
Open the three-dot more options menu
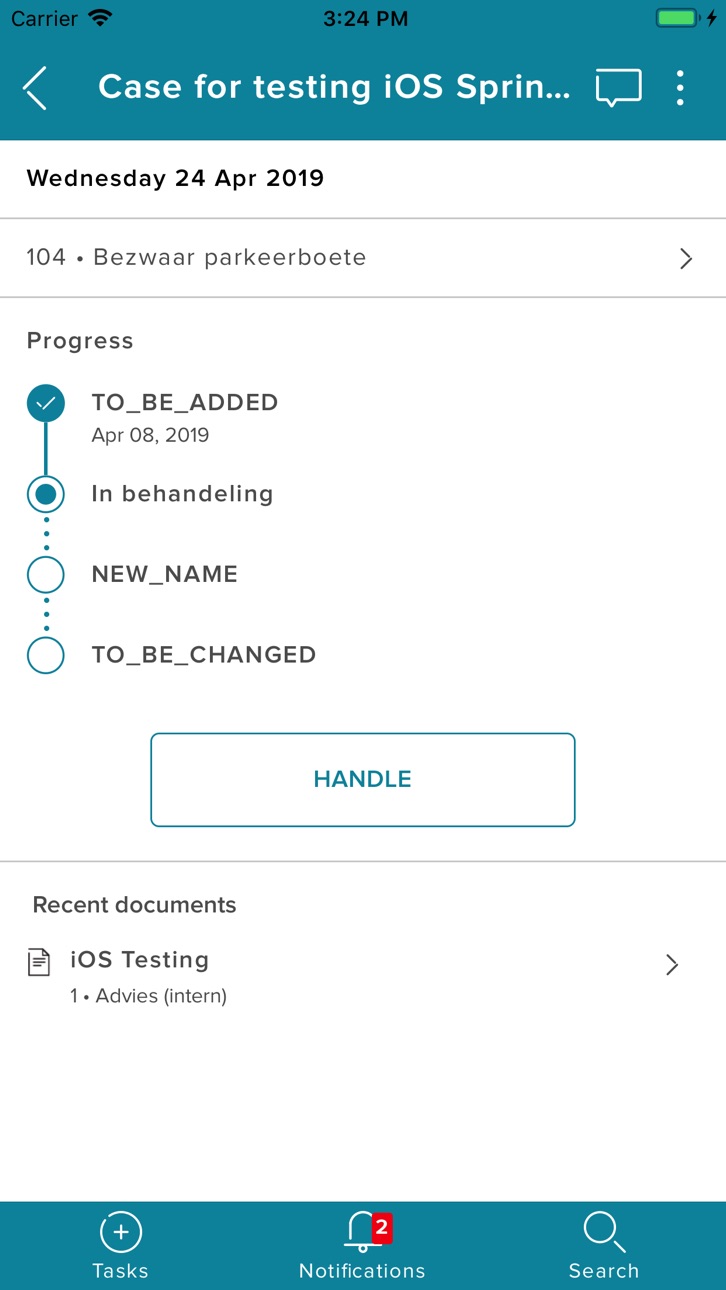680,88
